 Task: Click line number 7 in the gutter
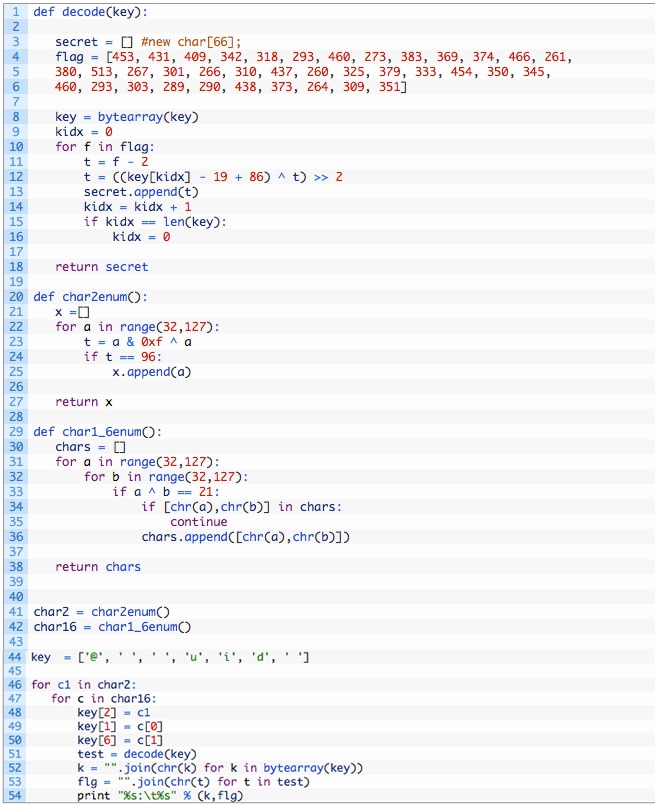[16, 102]
